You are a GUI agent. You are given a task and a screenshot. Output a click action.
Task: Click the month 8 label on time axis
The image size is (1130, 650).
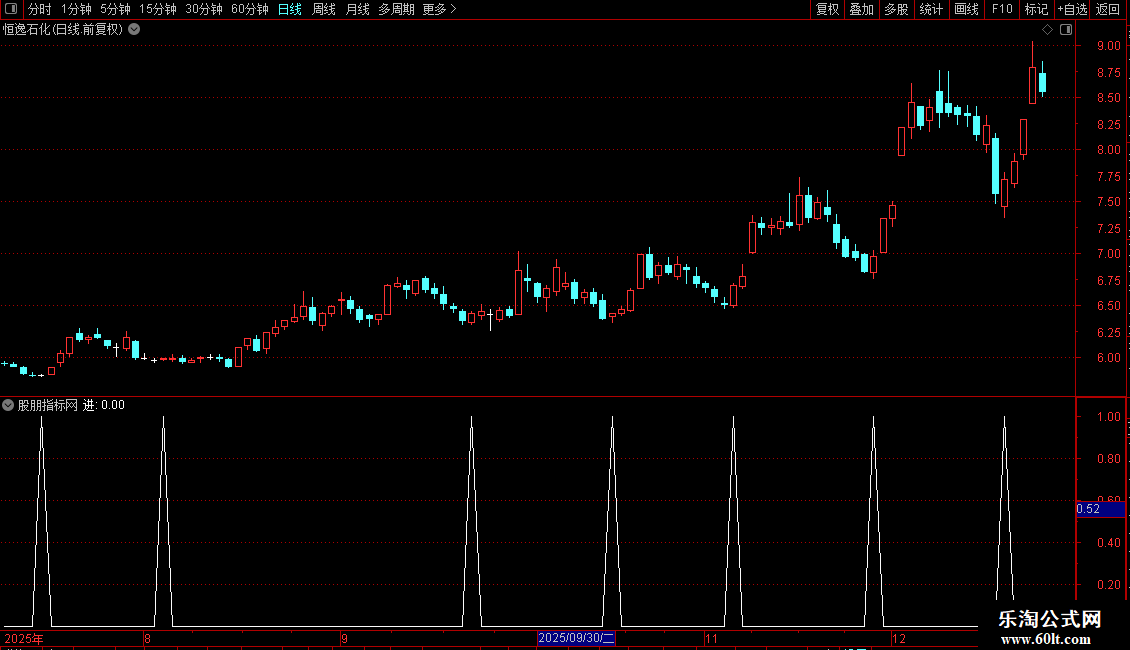[x=147, y=638]
